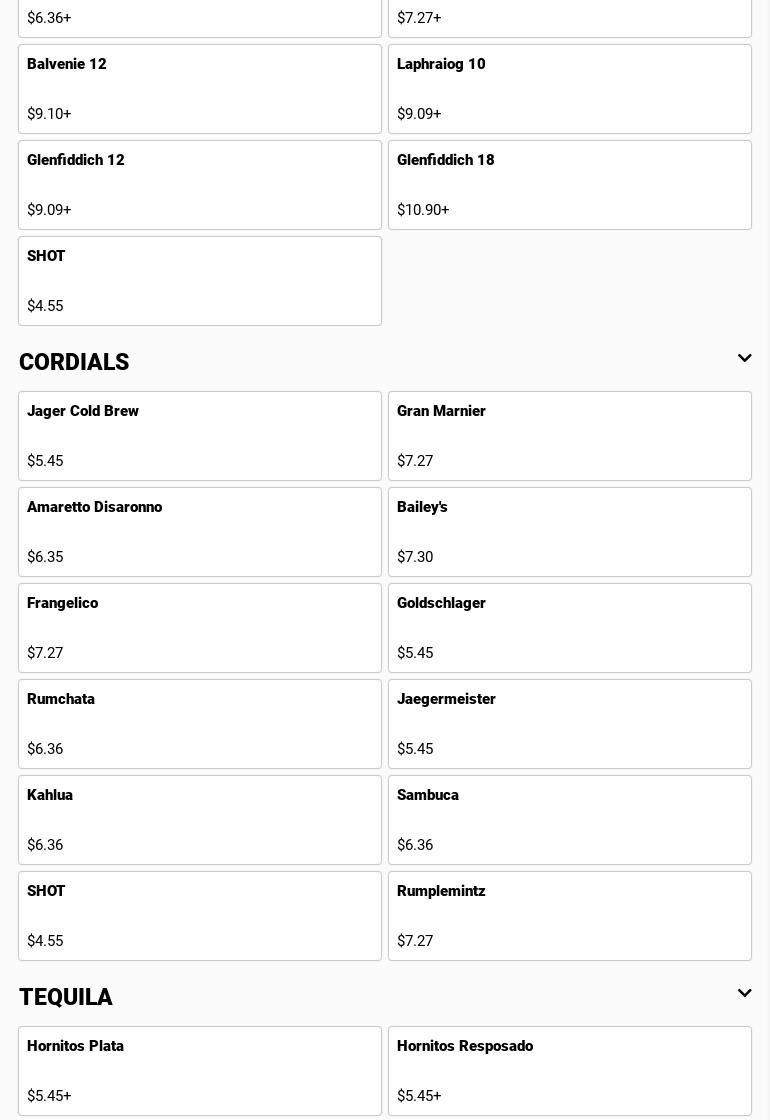Open the Gran Marnier item
This screenshot has width=770, height=1120.
[570, 436]
